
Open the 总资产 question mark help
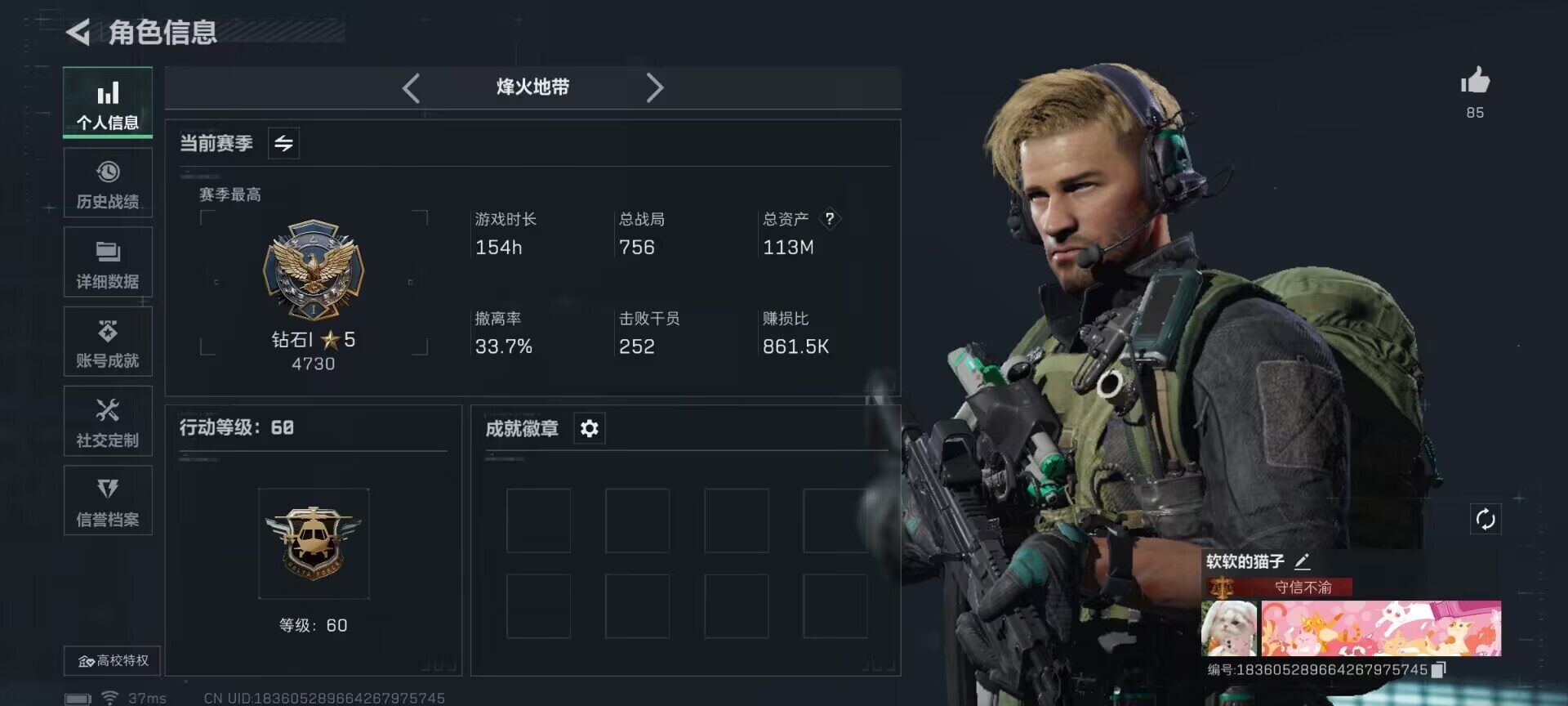pos(830,219)
